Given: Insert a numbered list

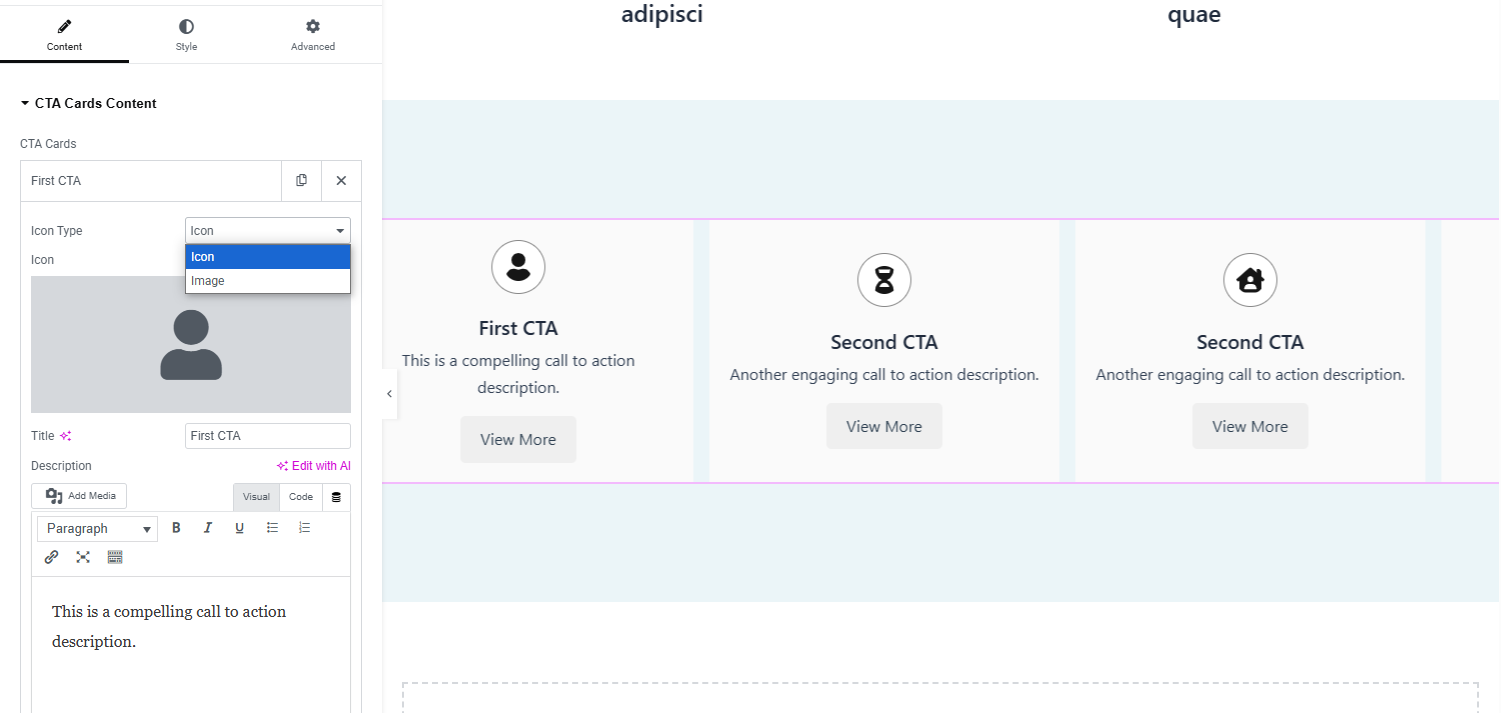Looking at the screenshot, I should (304, 528).
